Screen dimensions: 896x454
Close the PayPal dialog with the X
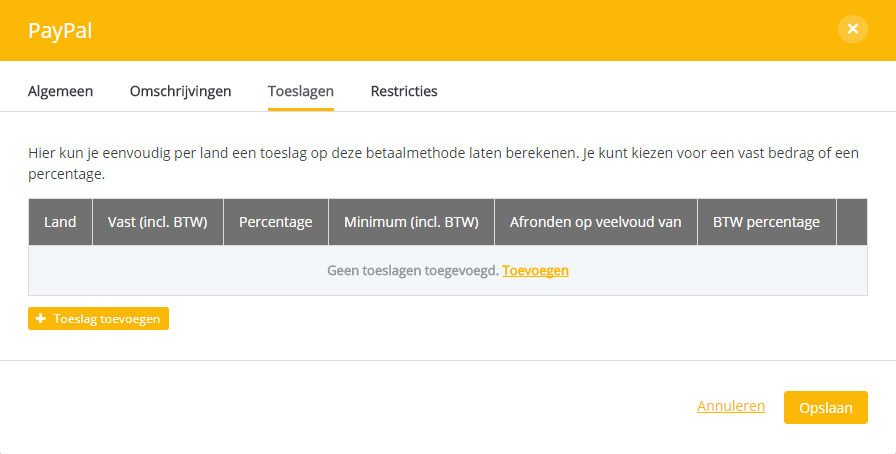point(853,29)
